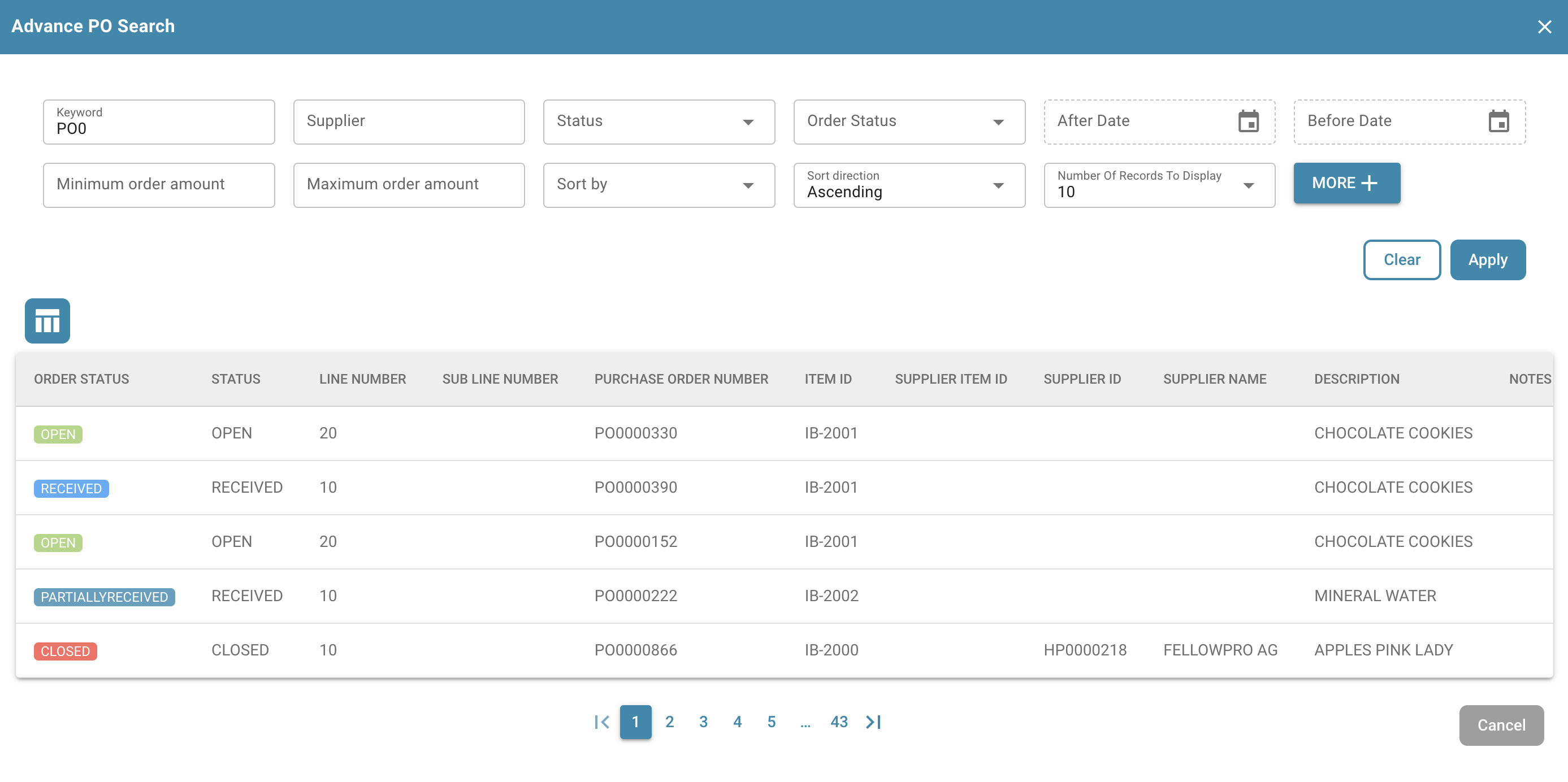Open the Before Date calendar picker
The height and width of the screenshot is (782, 1568).
pos(1498,121)
